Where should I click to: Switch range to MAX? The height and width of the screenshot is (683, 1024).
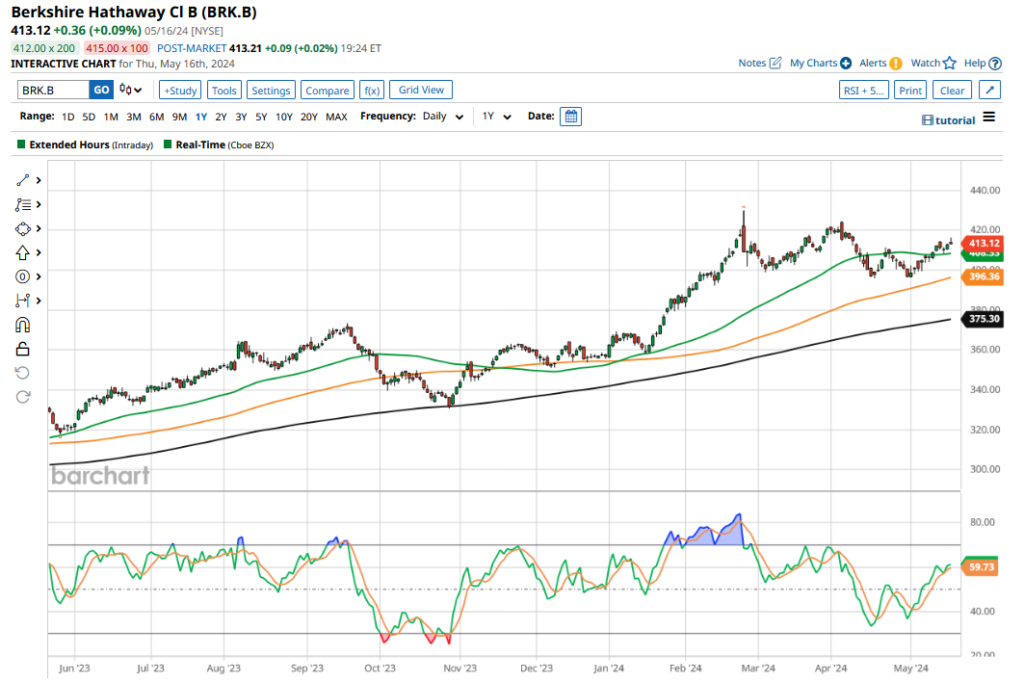point(336,116)
